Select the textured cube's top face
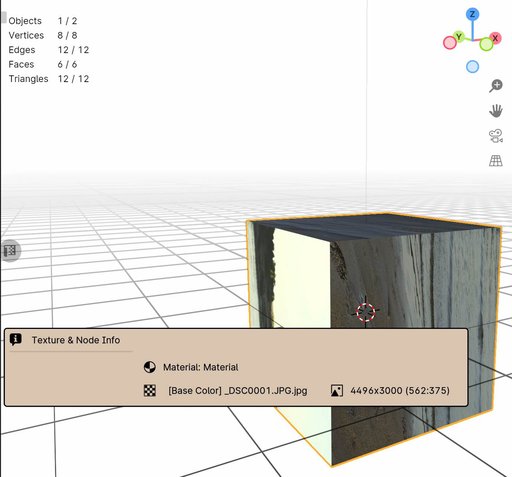512x477 pixels. 377,227
